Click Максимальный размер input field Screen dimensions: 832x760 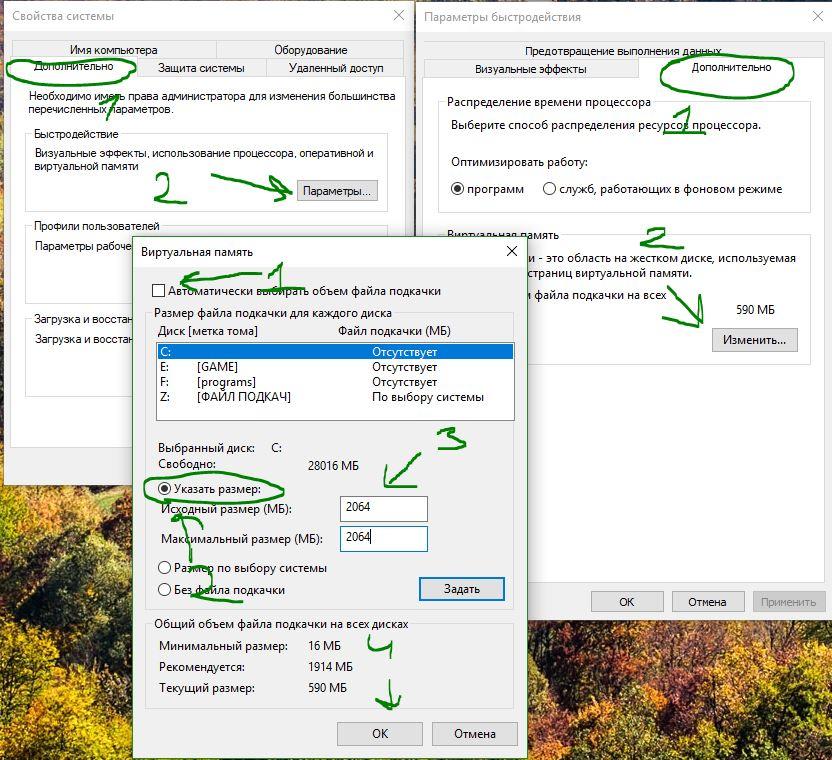click(x=384, y=538)
